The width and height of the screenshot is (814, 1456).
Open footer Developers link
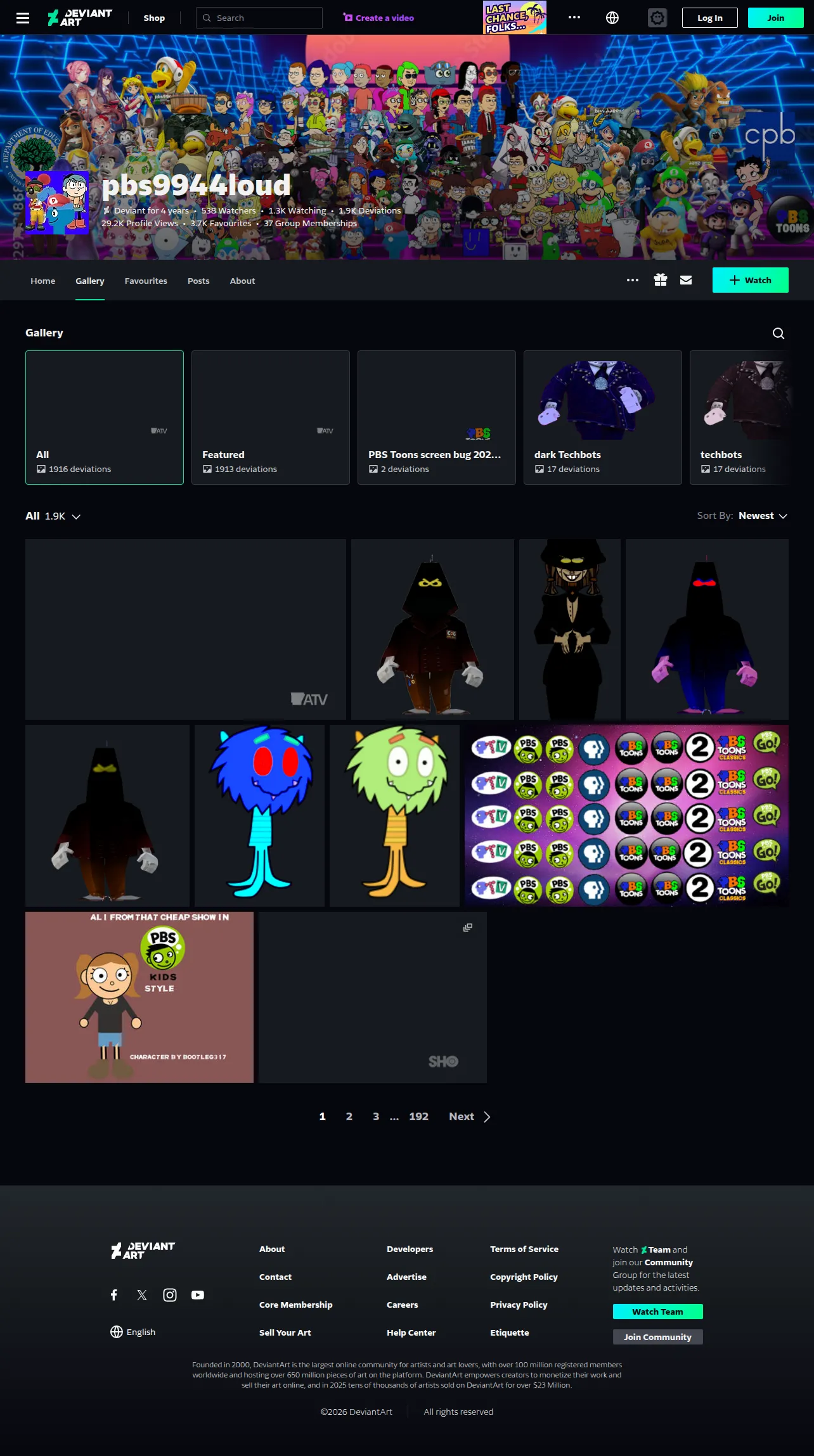click(x=410, y=1249)
